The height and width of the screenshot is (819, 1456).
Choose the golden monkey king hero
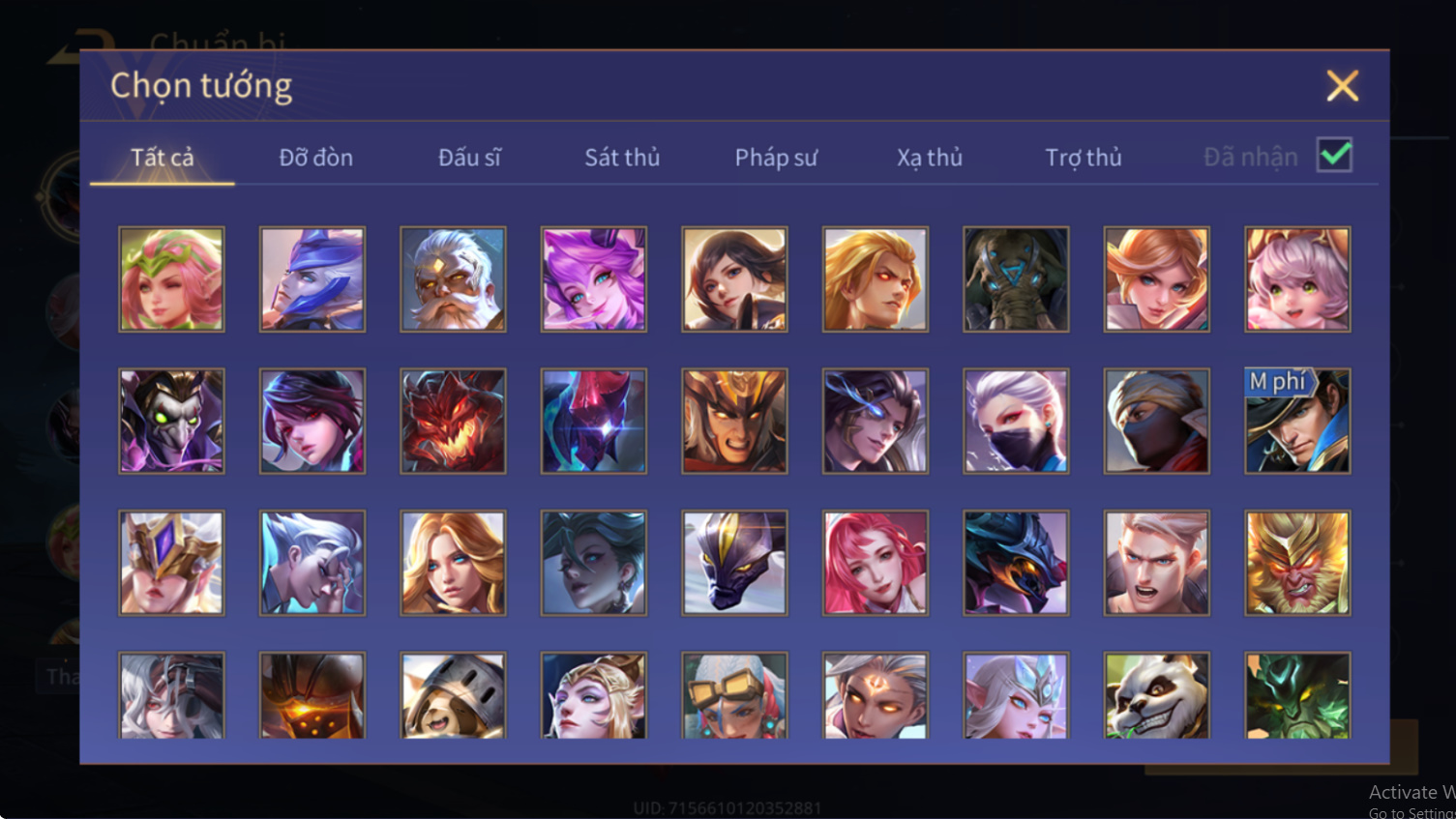point(1297,563)
